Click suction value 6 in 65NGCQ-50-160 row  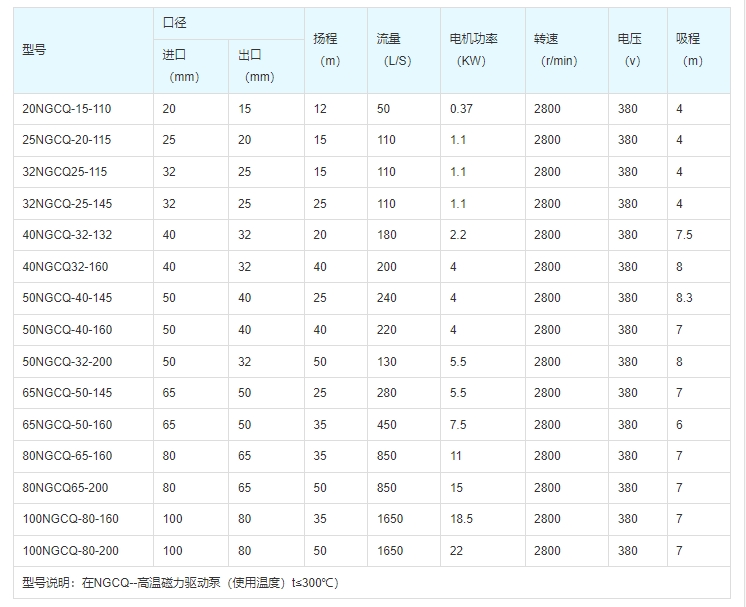tap(679, 424)
